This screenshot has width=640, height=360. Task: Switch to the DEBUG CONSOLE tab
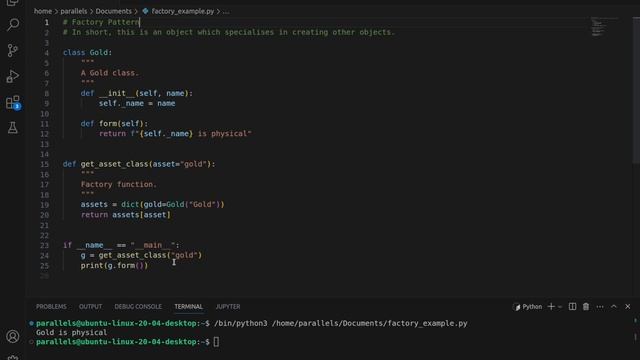pyautogui.click(x=138, y=307)
